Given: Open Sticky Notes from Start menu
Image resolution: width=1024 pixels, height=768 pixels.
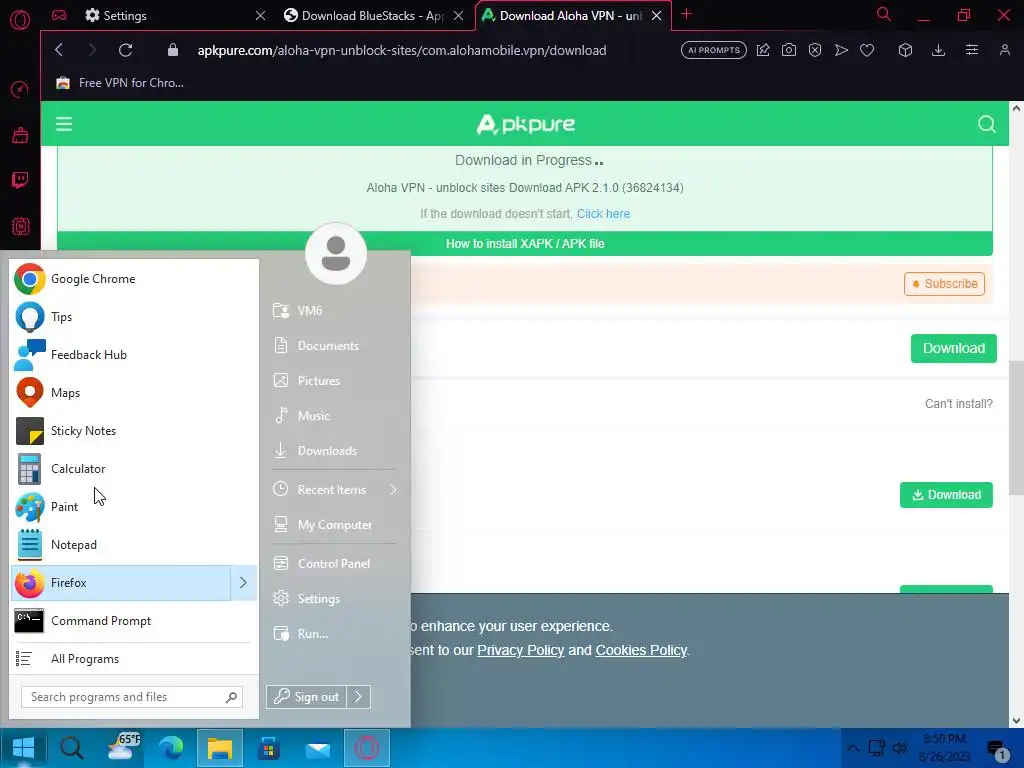Looking at the screenshot, I should [x=134, y=431].
